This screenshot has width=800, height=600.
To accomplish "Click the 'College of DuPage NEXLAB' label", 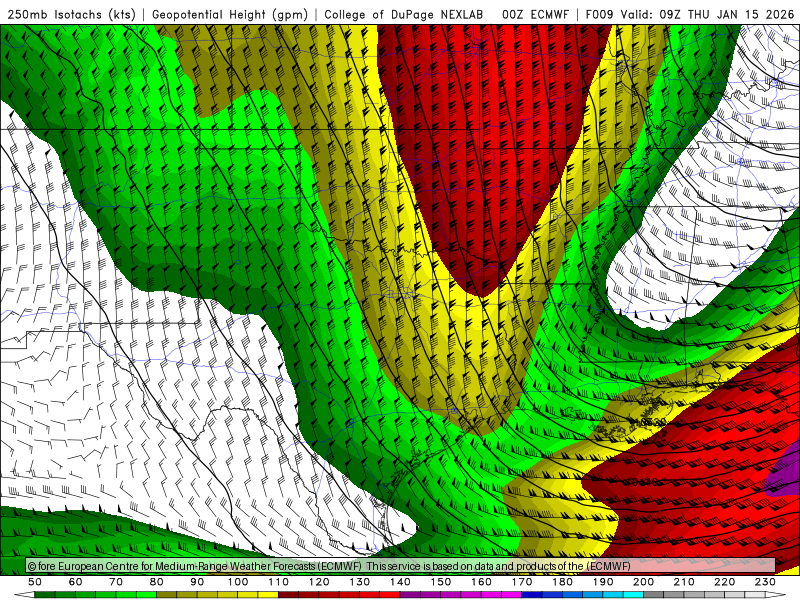I will pos(404,14).
